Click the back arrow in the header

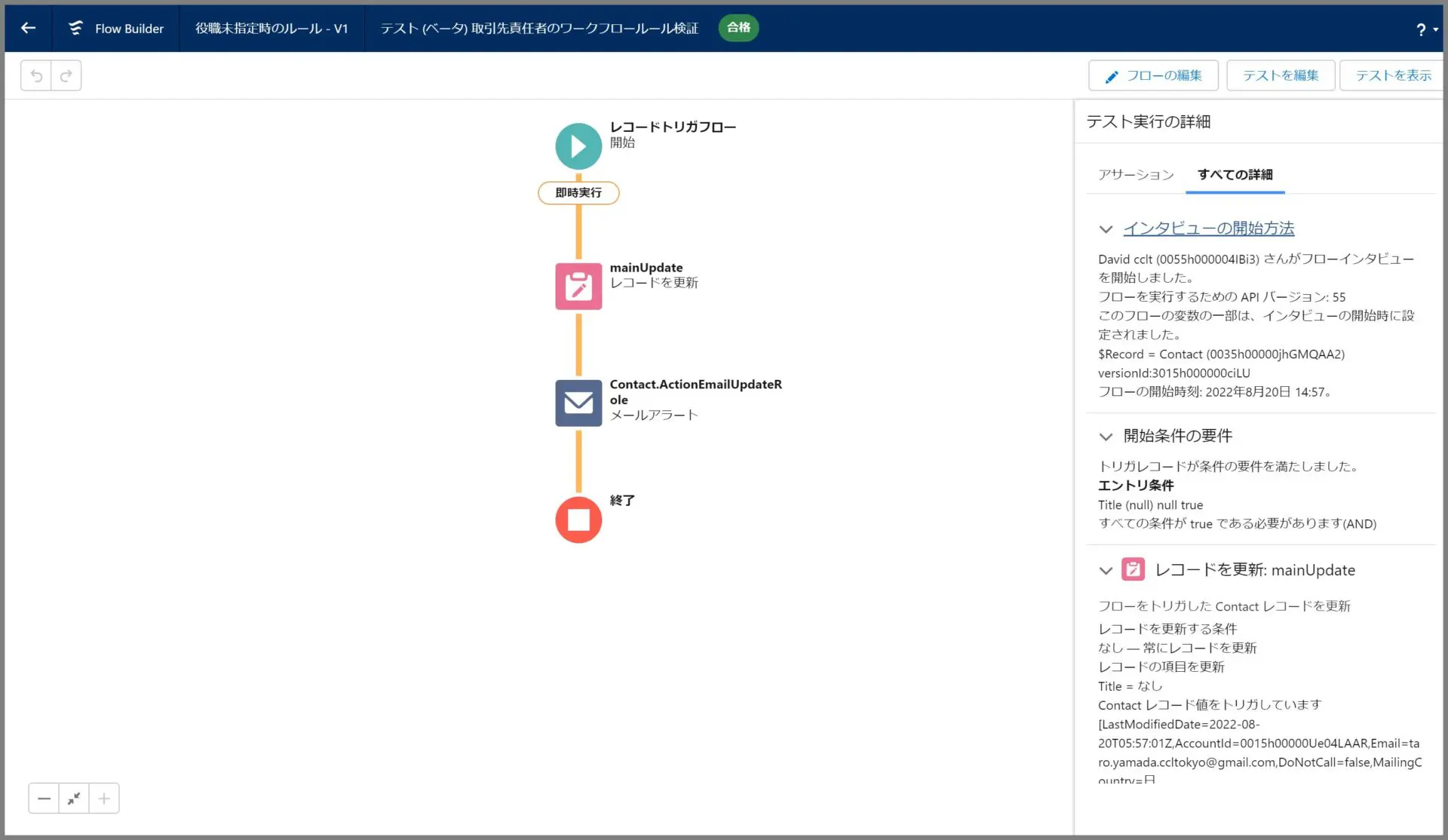29,28
